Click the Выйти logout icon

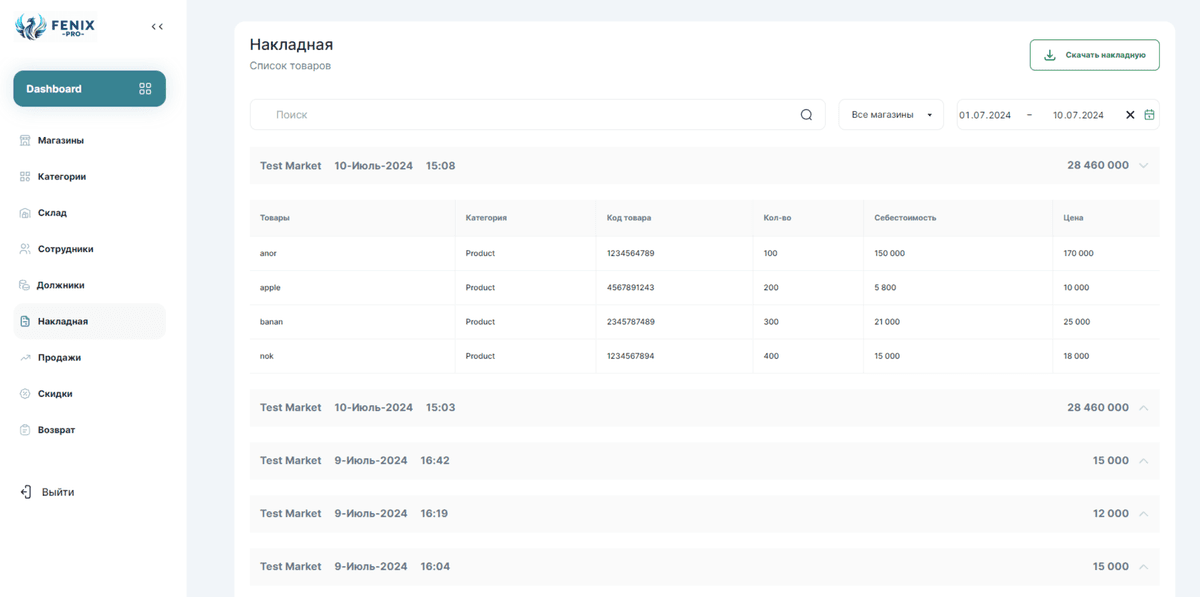coord(26,492)
